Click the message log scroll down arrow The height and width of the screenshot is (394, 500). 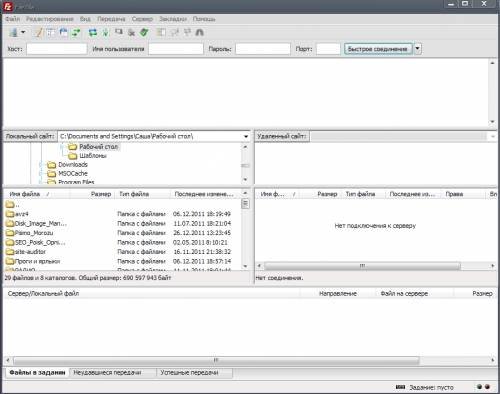pyautogui.click(x=493, y=122)
